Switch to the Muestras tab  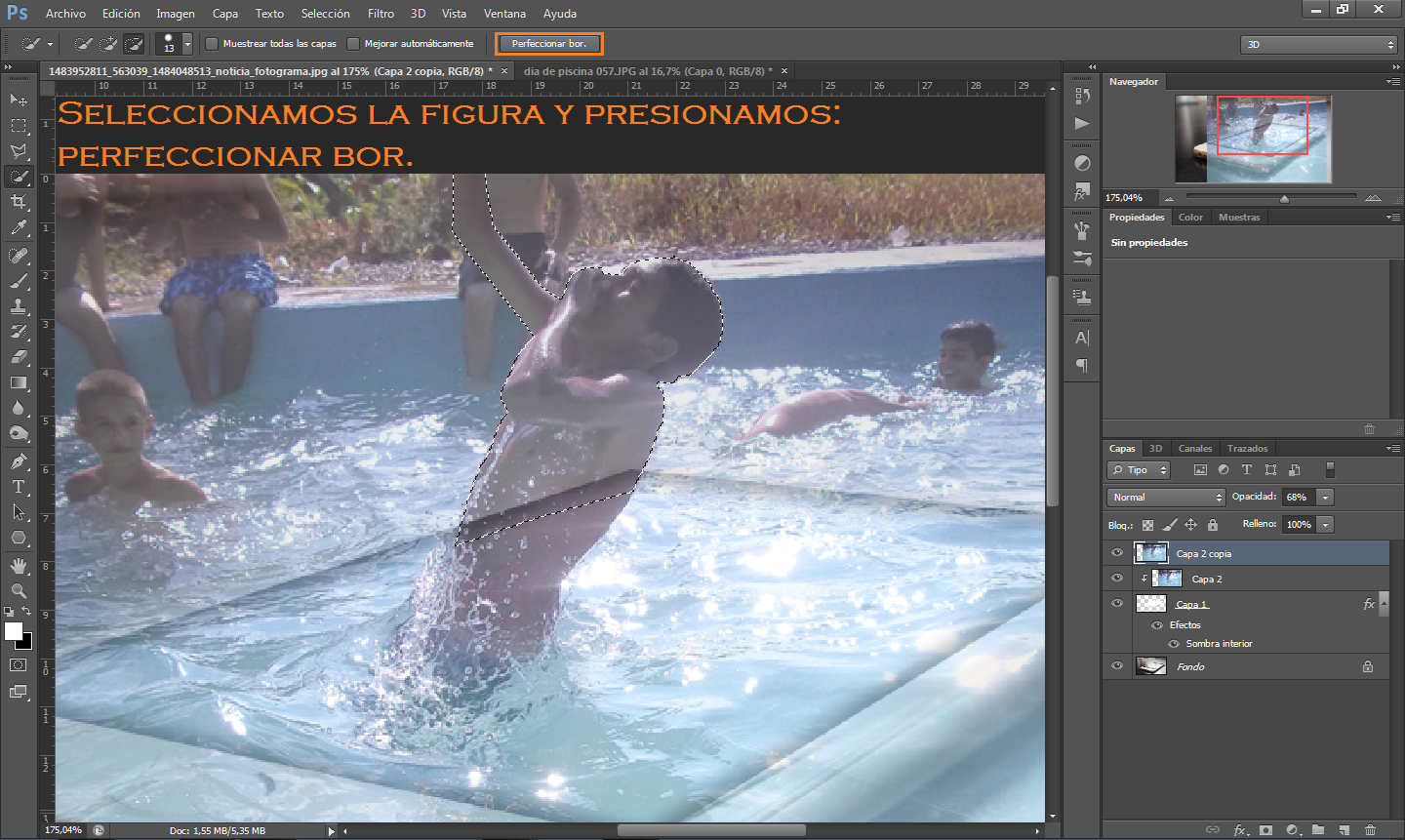(1239, 218)
